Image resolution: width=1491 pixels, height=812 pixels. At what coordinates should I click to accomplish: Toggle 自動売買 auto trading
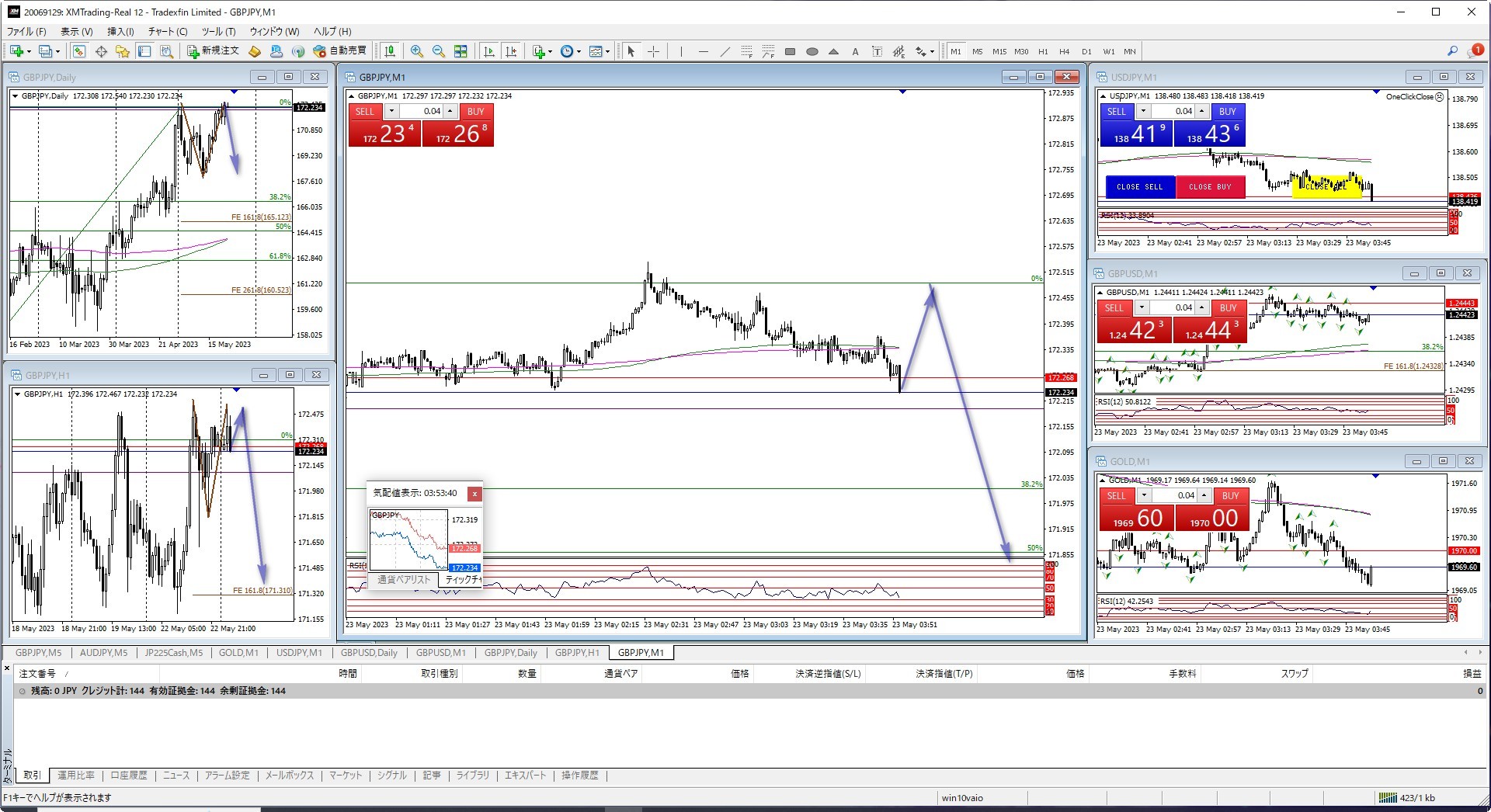[339, 51]
